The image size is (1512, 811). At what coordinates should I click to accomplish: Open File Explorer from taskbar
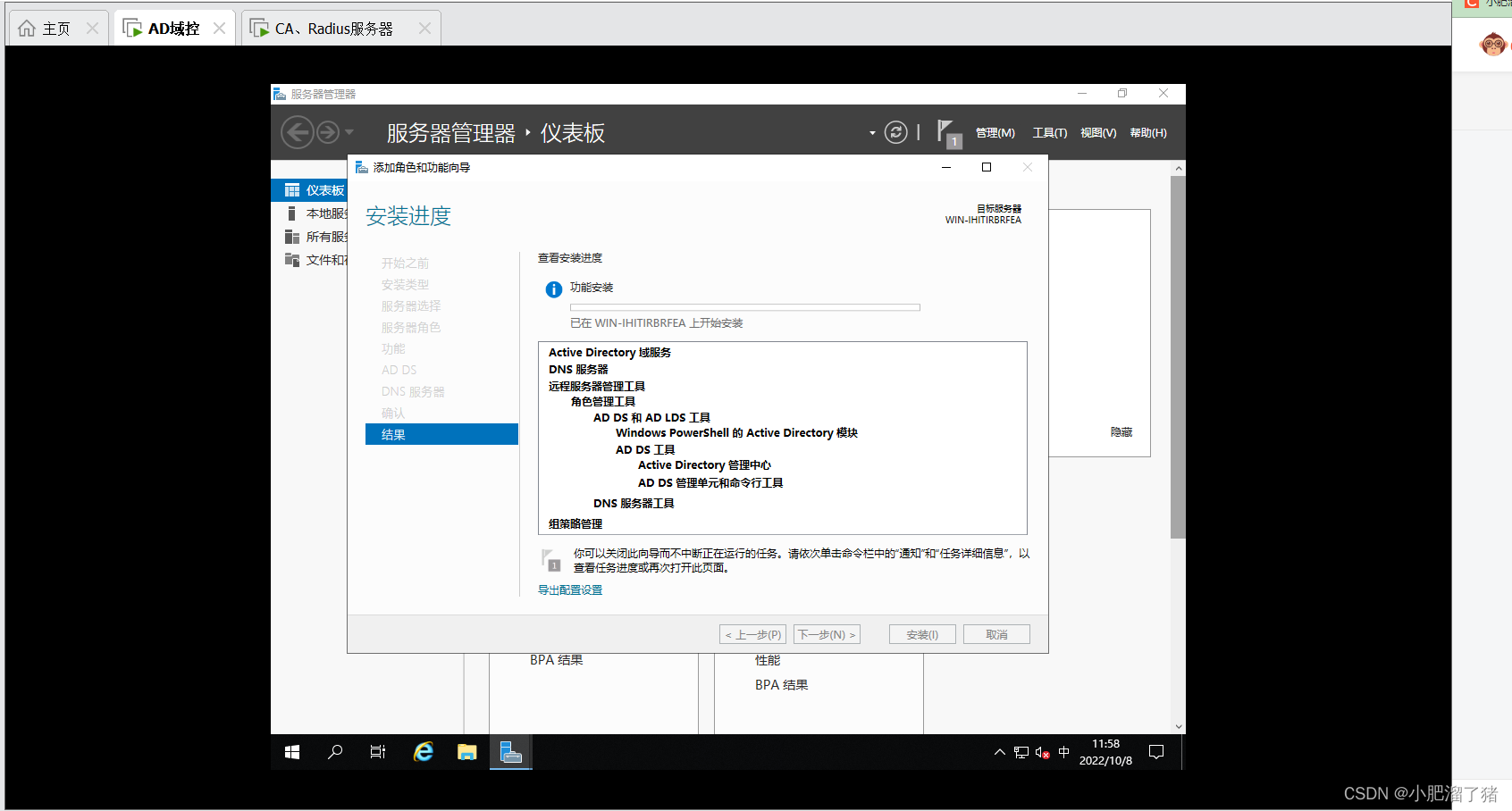tap(466, 752)
